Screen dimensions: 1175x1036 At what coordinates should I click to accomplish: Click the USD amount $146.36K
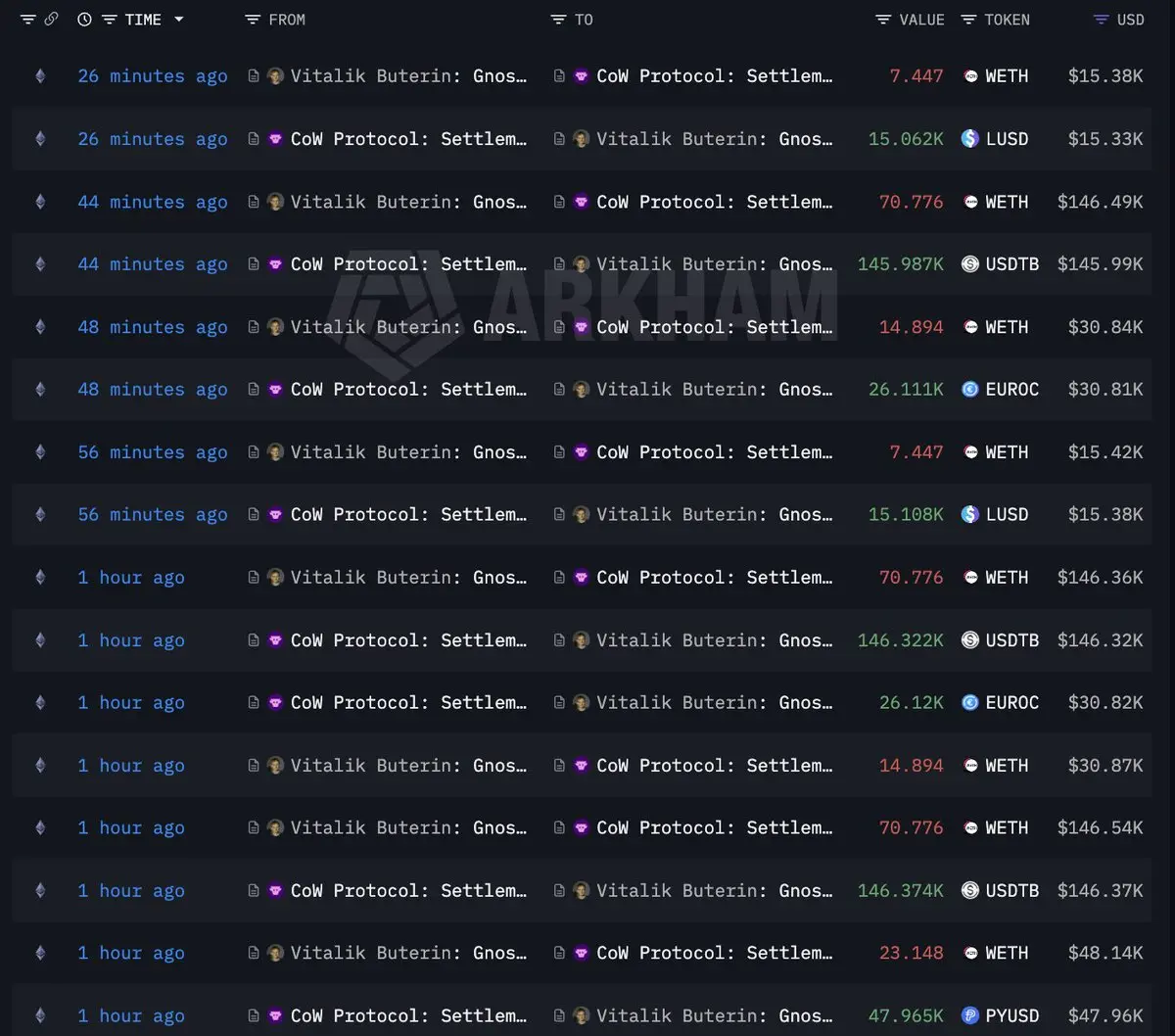tap(1100, 578)
